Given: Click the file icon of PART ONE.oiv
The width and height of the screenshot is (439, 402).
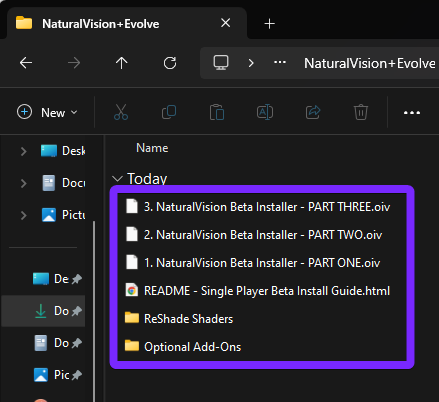Looking at the screenshot, I should point(132,262).
